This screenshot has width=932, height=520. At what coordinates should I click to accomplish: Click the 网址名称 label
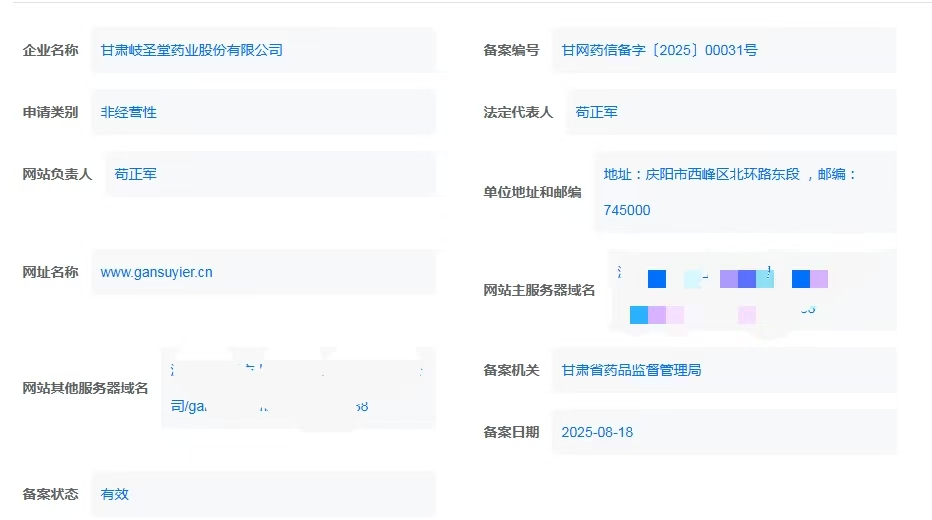click(x=51, y=272)
